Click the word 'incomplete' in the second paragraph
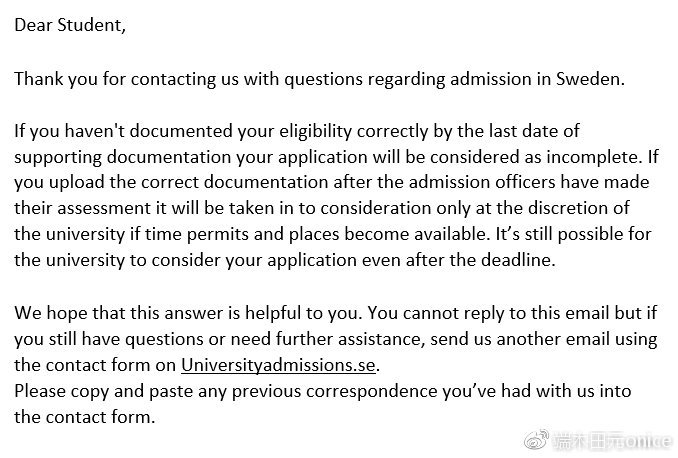This screenshot has height=458, width=678. 592,157
